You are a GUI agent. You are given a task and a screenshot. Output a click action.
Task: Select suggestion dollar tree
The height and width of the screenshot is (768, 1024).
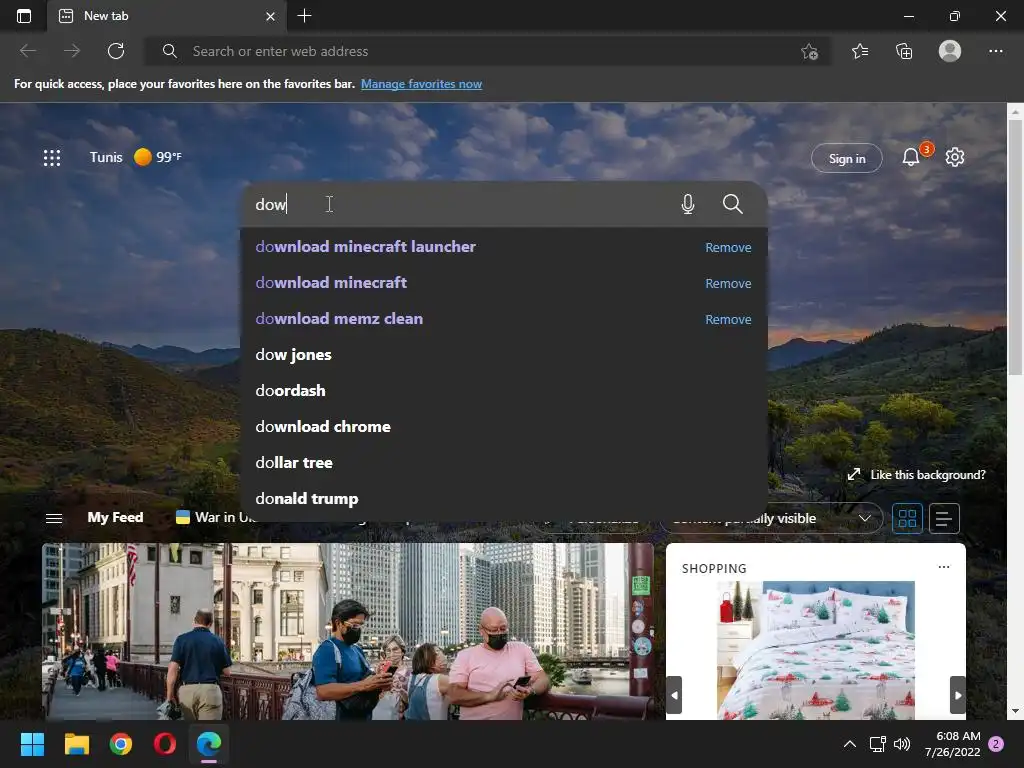point(294,462)
